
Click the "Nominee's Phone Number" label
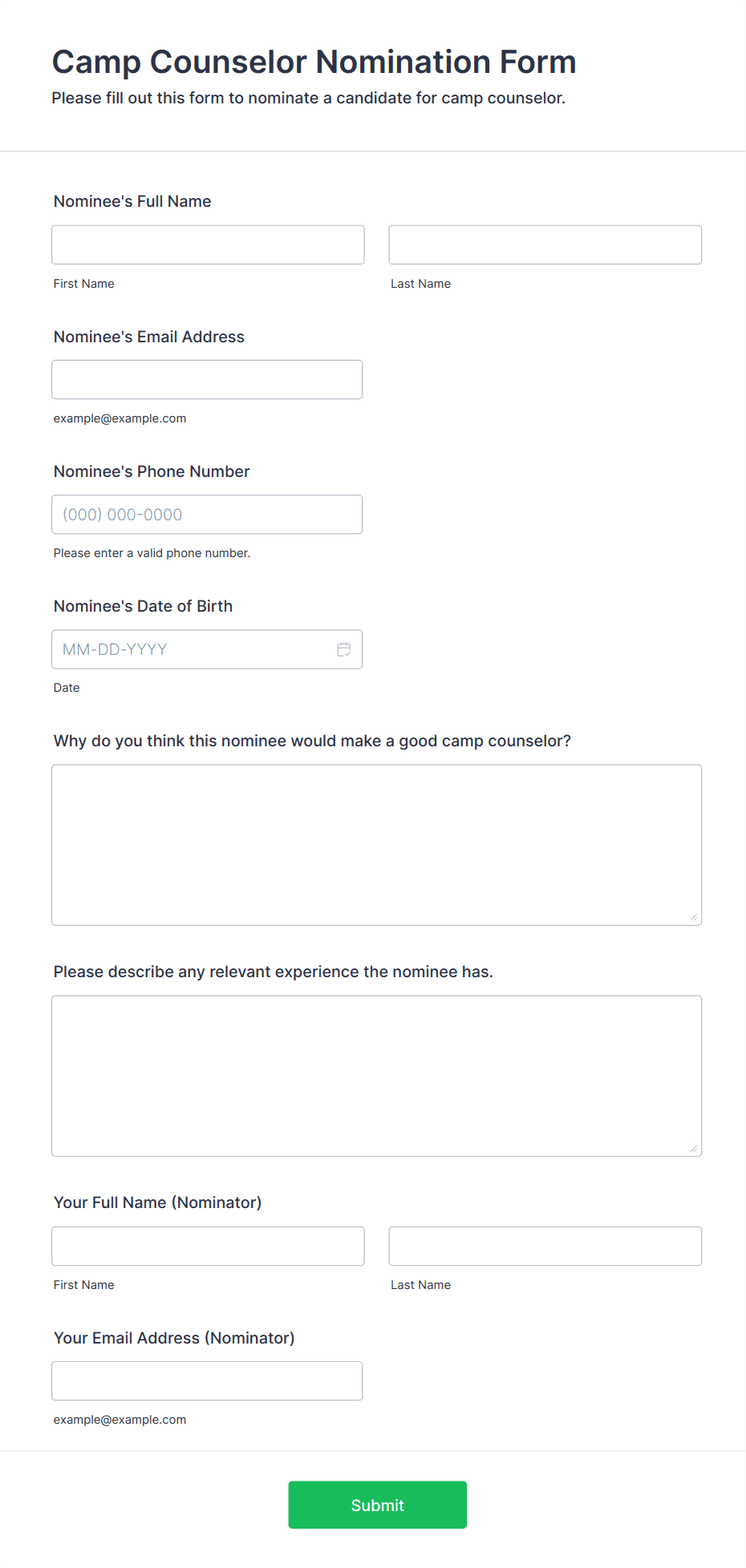[x=152, y=471]
